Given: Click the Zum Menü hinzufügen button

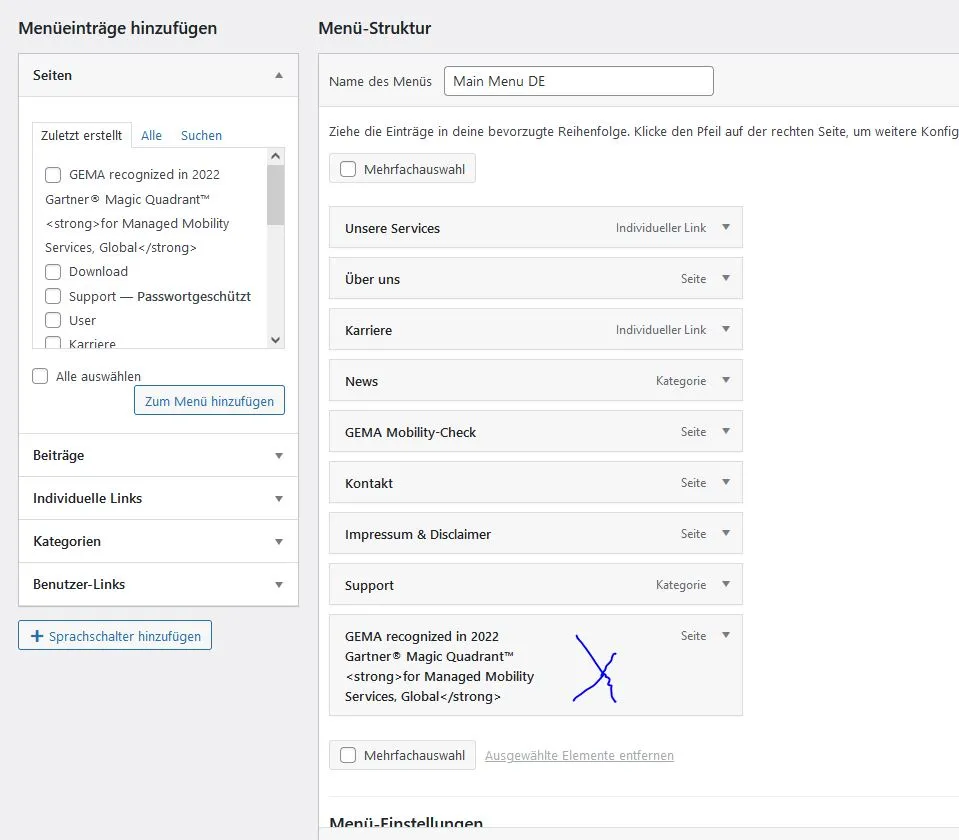Looking at the screenshot, I should pos(209,400).
